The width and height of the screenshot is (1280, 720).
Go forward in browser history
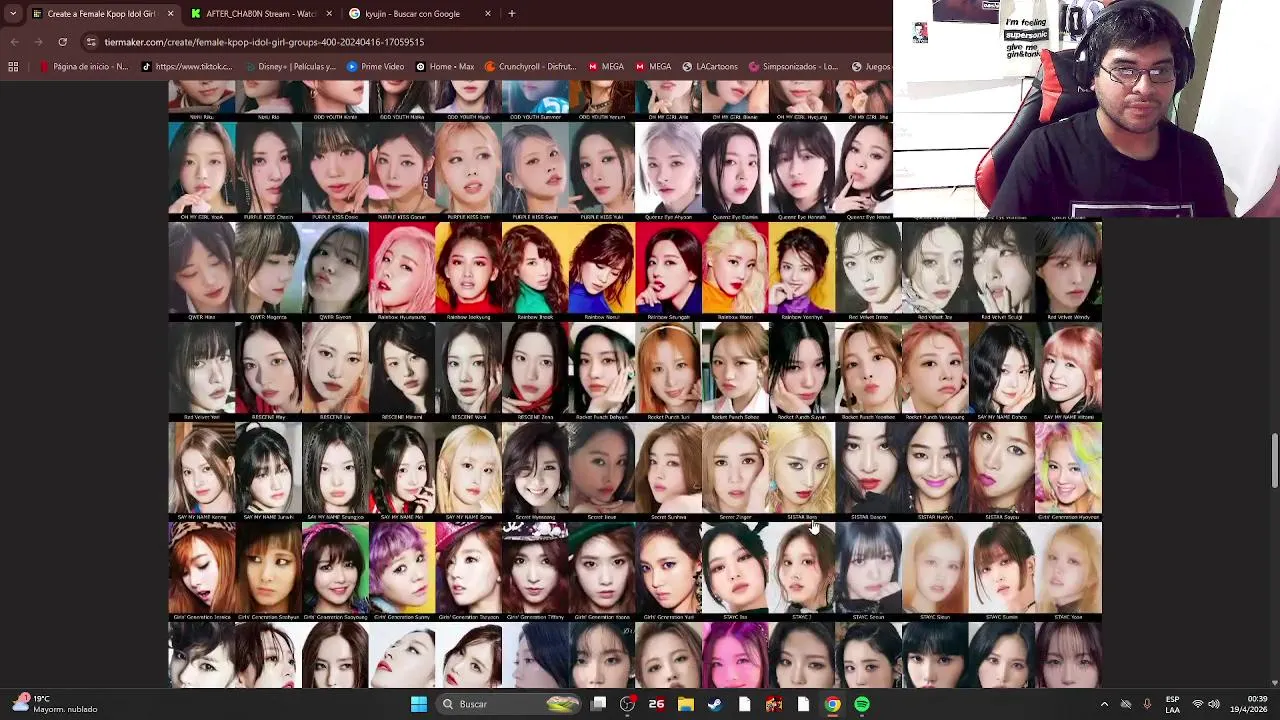pyautogui.click(x=38, y=42)
